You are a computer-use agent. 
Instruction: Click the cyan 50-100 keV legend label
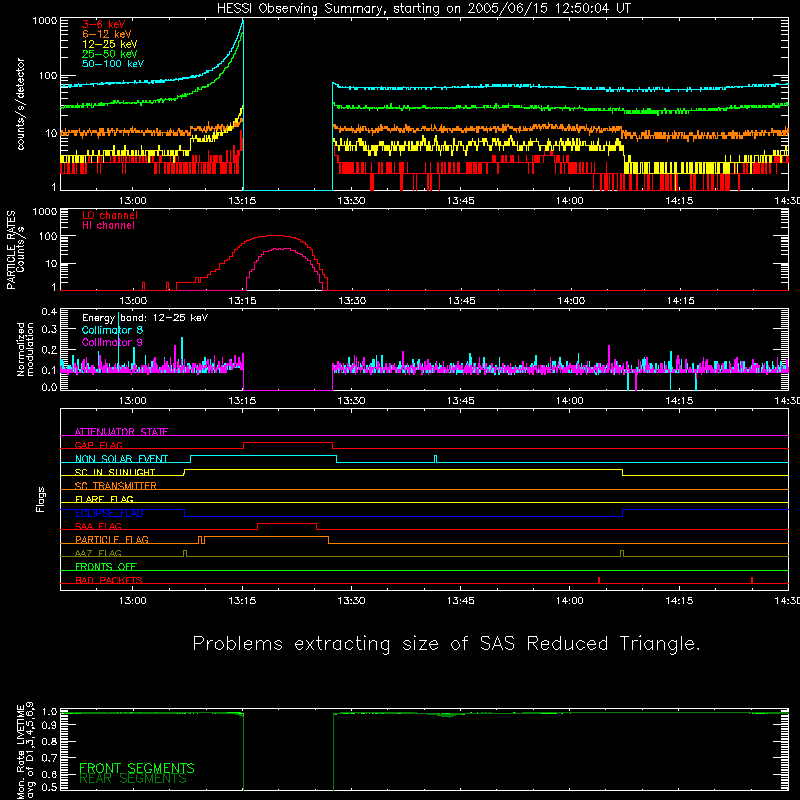pyautogui.click(x=113, y=64)
